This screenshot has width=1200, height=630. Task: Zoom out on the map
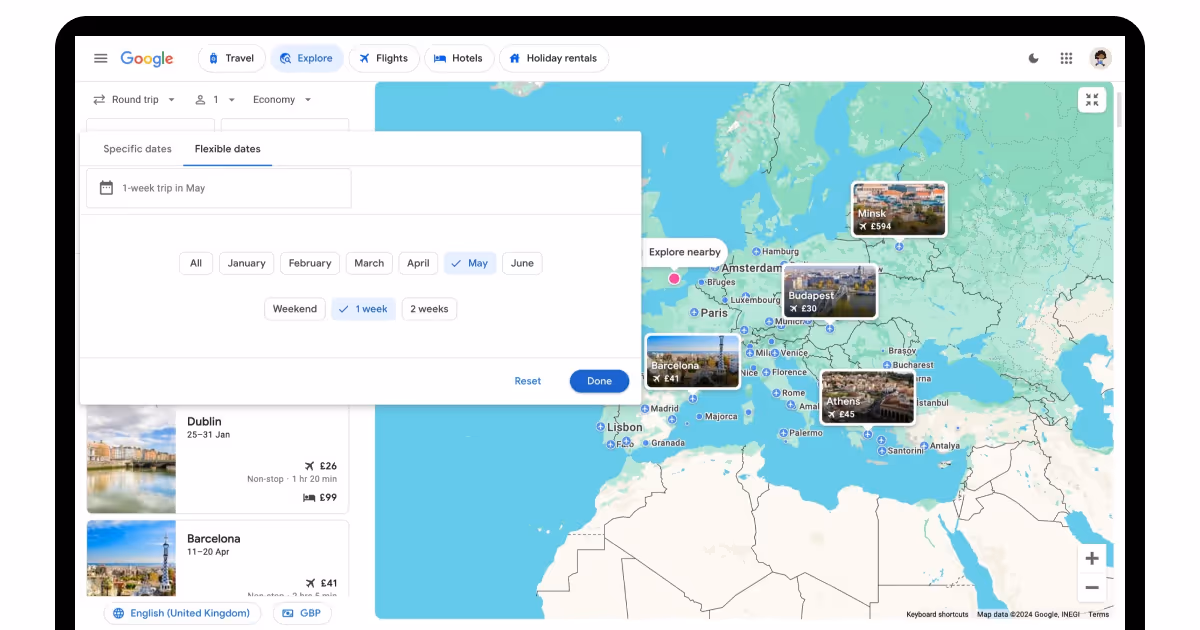[x=1092, y=587]
